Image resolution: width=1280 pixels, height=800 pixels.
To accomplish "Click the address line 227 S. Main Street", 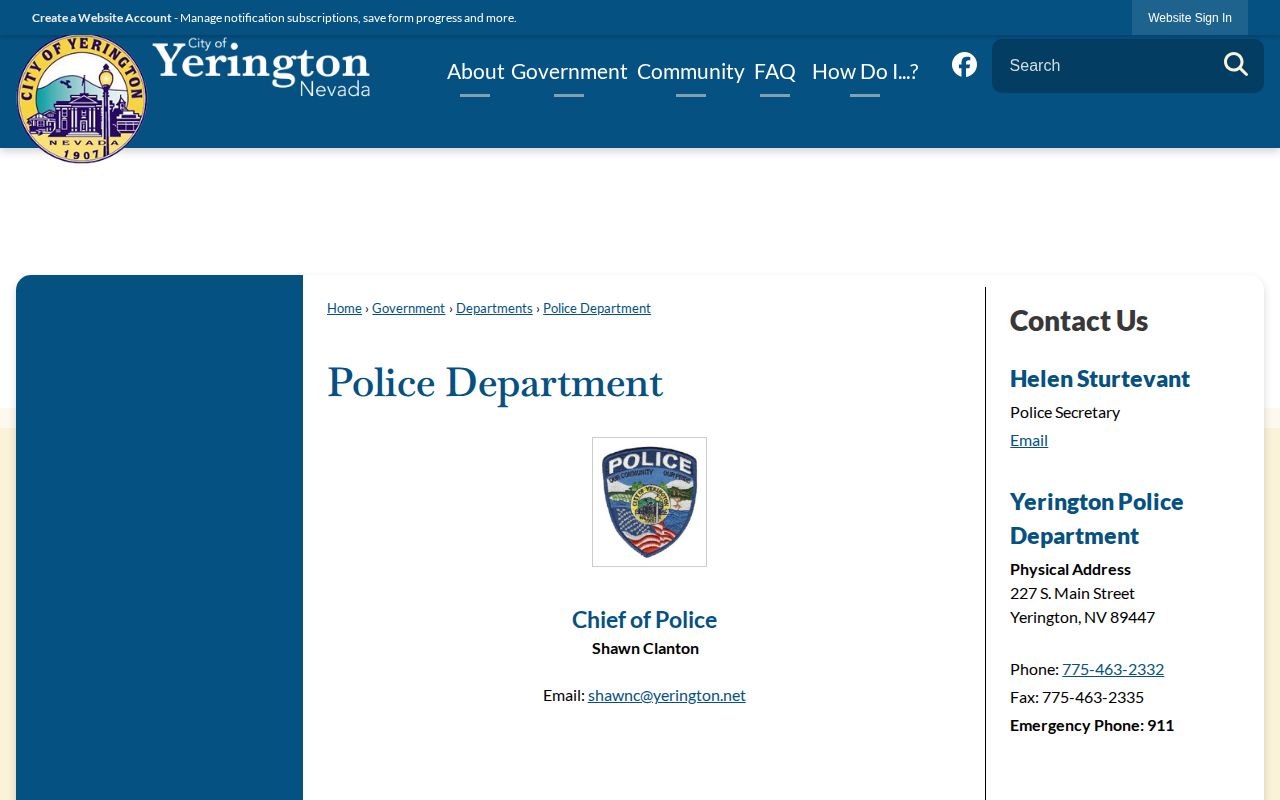I will tap(1072, 593).
